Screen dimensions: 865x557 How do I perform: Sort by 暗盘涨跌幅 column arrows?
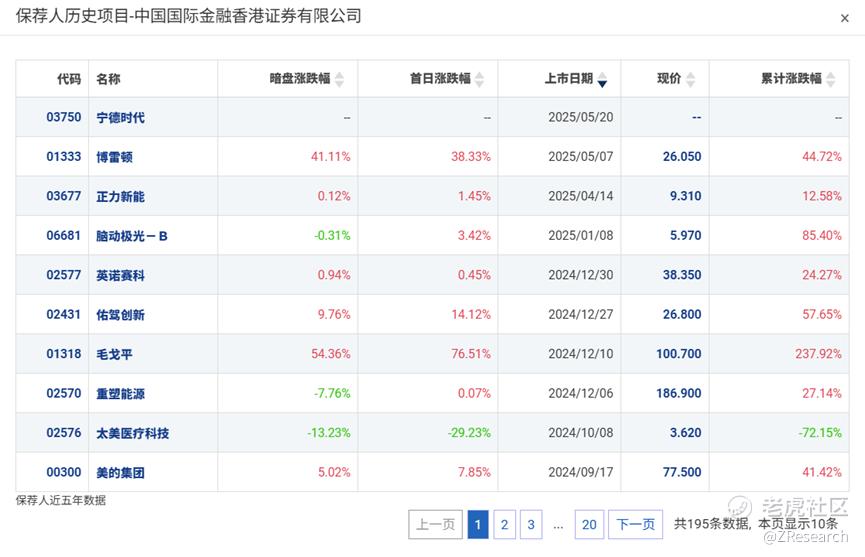339,79
